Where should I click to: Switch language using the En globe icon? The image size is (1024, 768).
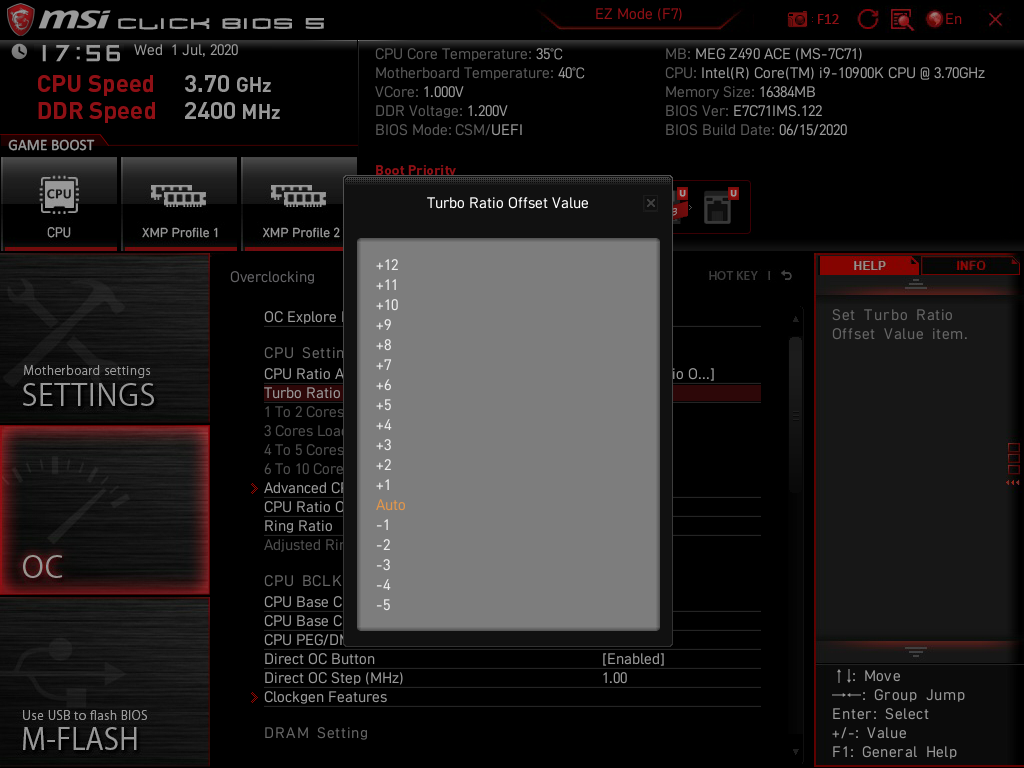coord(940,18)
